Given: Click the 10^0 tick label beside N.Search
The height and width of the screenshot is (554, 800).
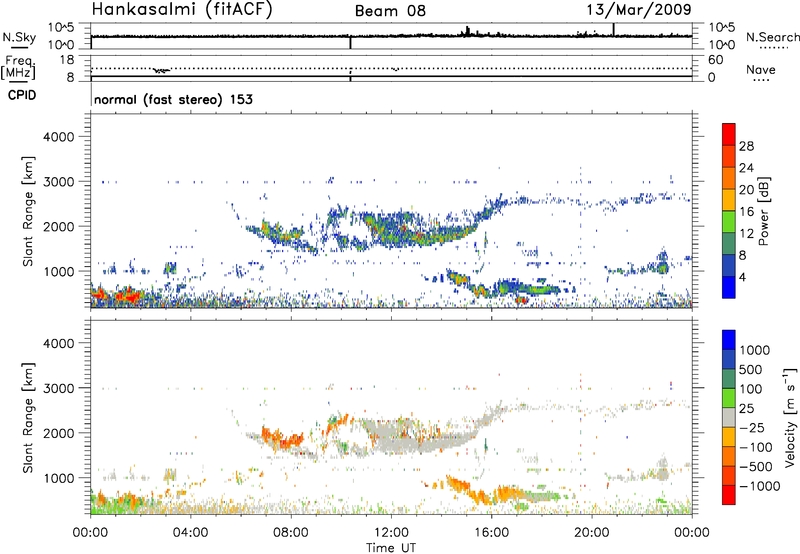Looking at the screenshot, I should click(x=722, y=45).
